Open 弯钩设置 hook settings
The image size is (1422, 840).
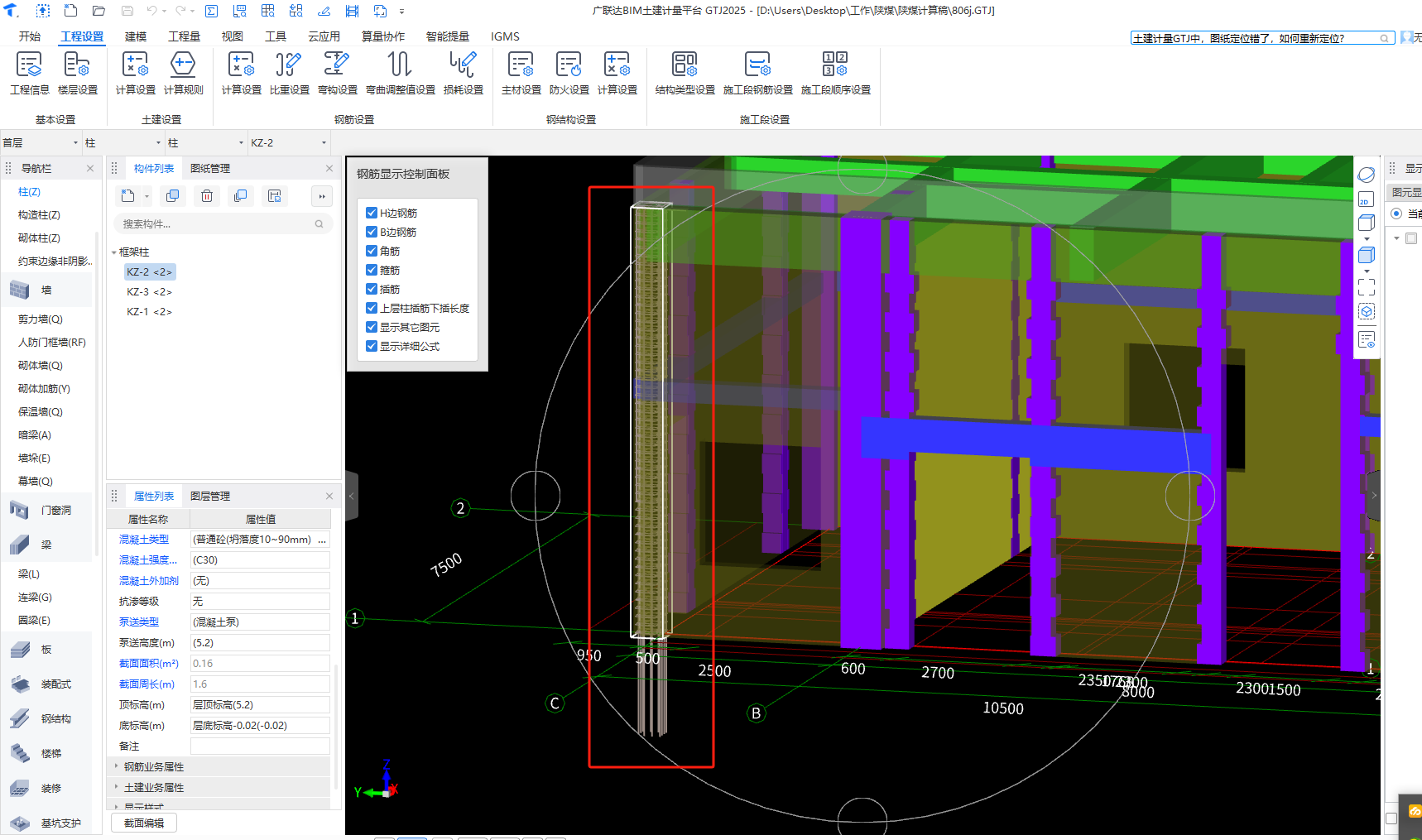pyautogui.click(x=338, y=73)
